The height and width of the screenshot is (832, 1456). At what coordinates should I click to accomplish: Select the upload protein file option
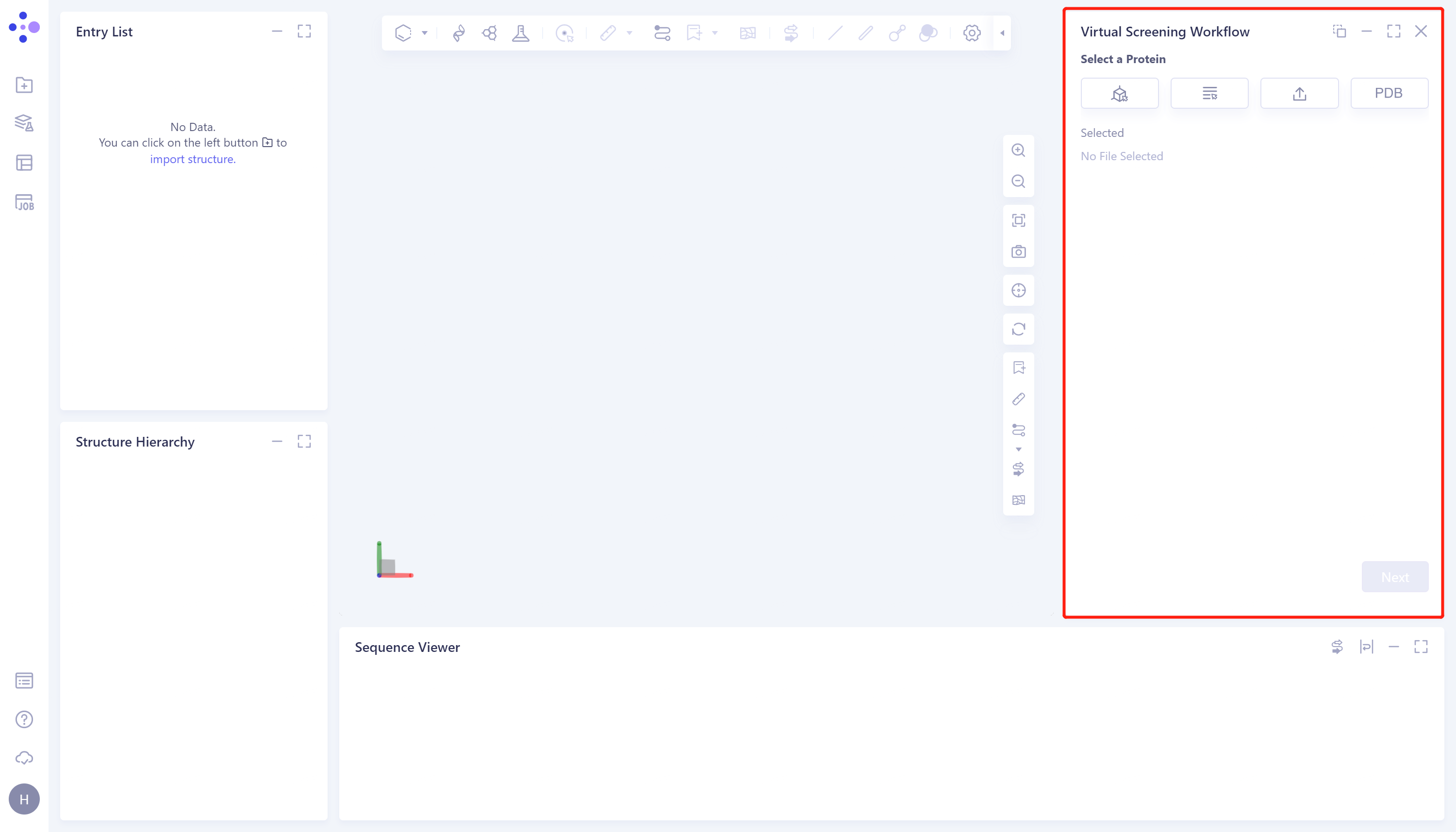coord(1299,93)
